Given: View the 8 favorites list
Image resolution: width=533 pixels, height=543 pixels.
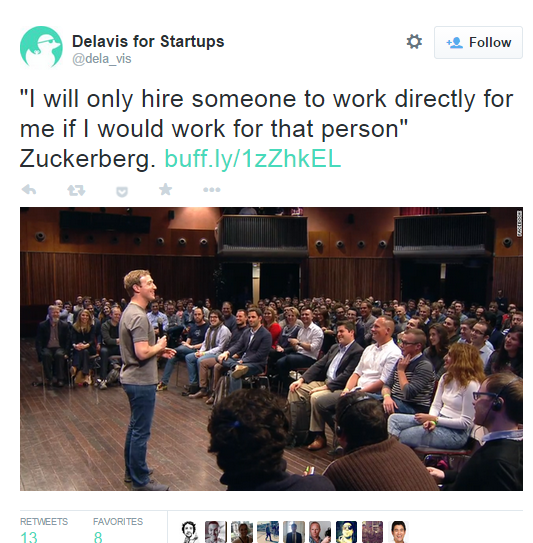Looking at the screenshot, I should click(x=118, y=531).
